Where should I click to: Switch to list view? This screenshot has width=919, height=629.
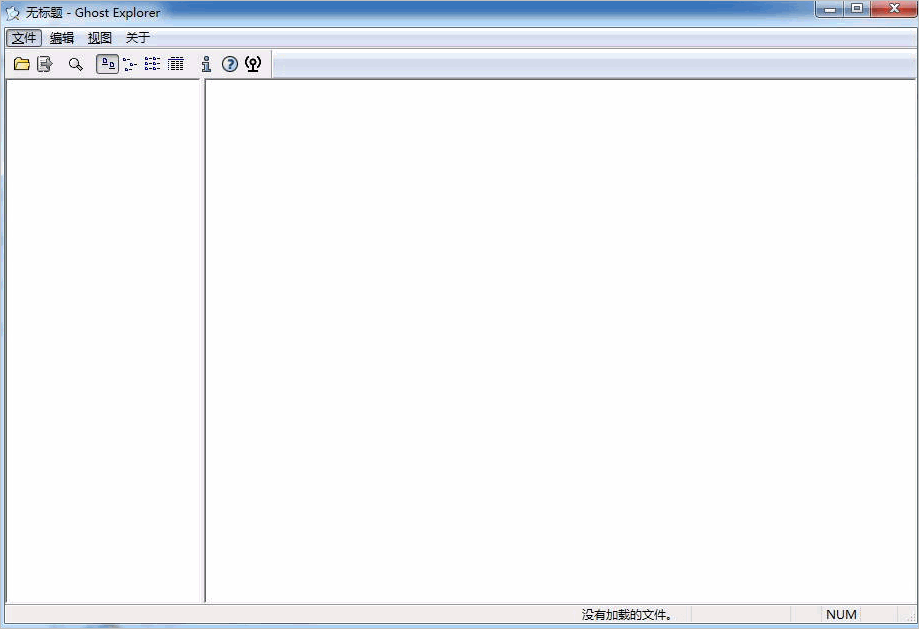pyautogui.click(x=152, y=64)
